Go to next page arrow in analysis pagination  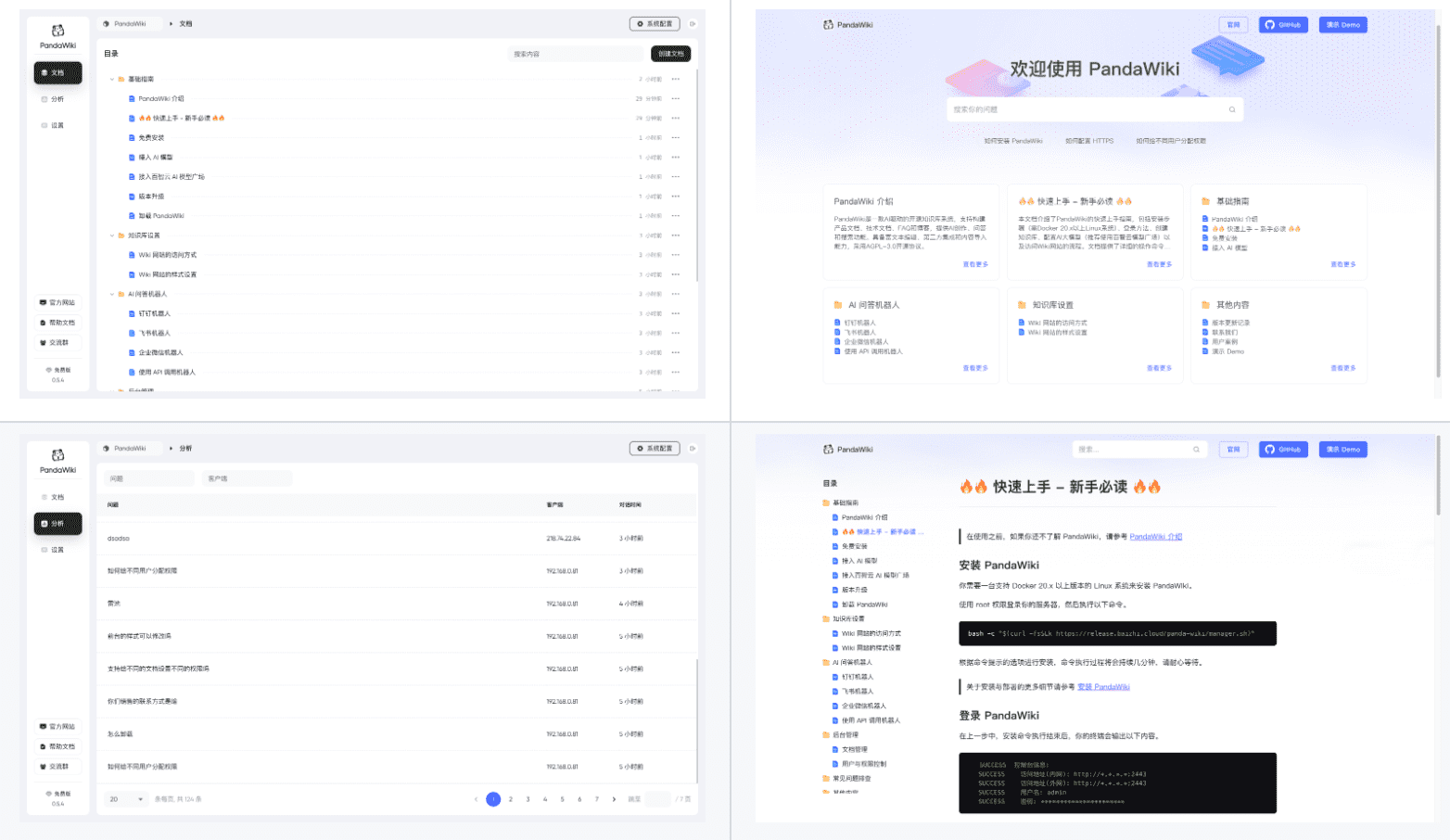(x=614, y=799)
